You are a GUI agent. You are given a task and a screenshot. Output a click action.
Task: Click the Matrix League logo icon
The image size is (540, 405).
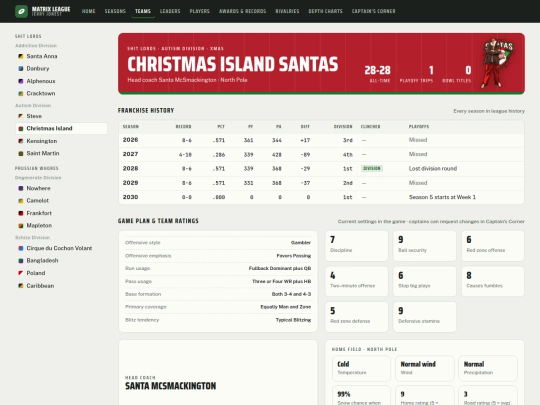(x=21, y=11)
